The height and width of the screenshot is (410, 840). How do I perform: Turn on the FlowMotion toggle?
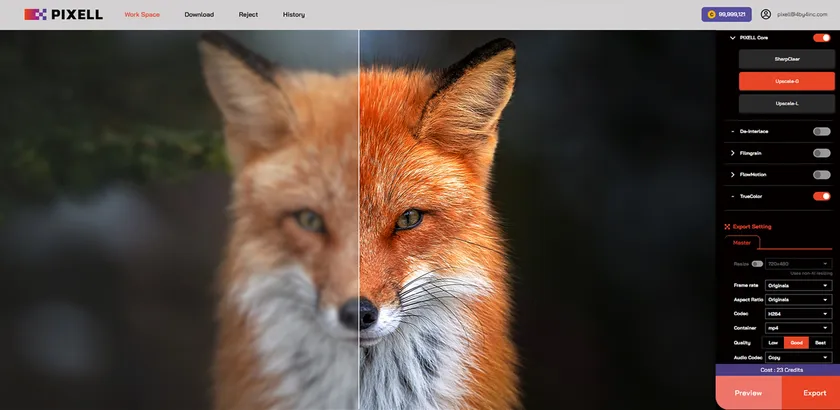pos(821,174)
